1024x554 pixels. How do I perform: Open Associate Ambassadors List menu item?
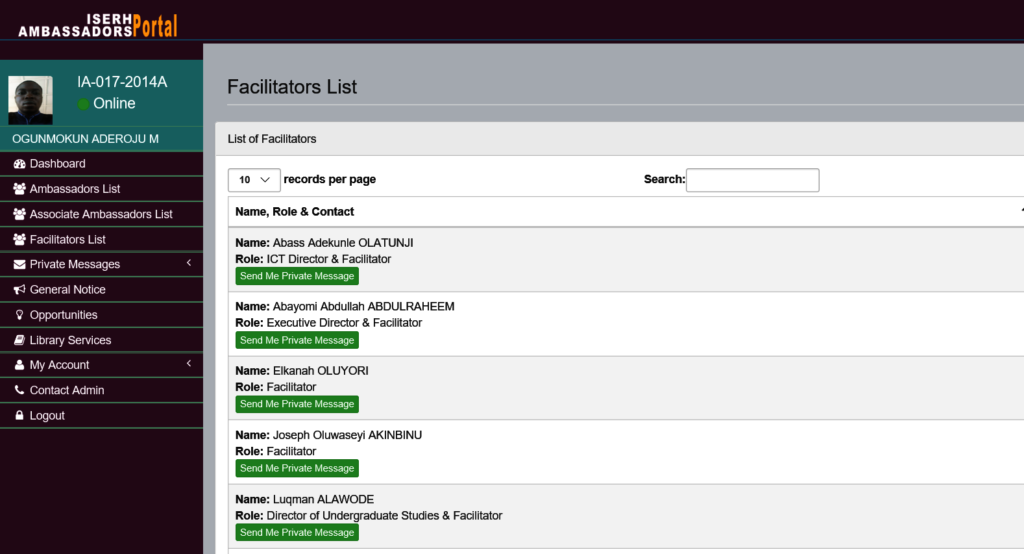[100, 214]
